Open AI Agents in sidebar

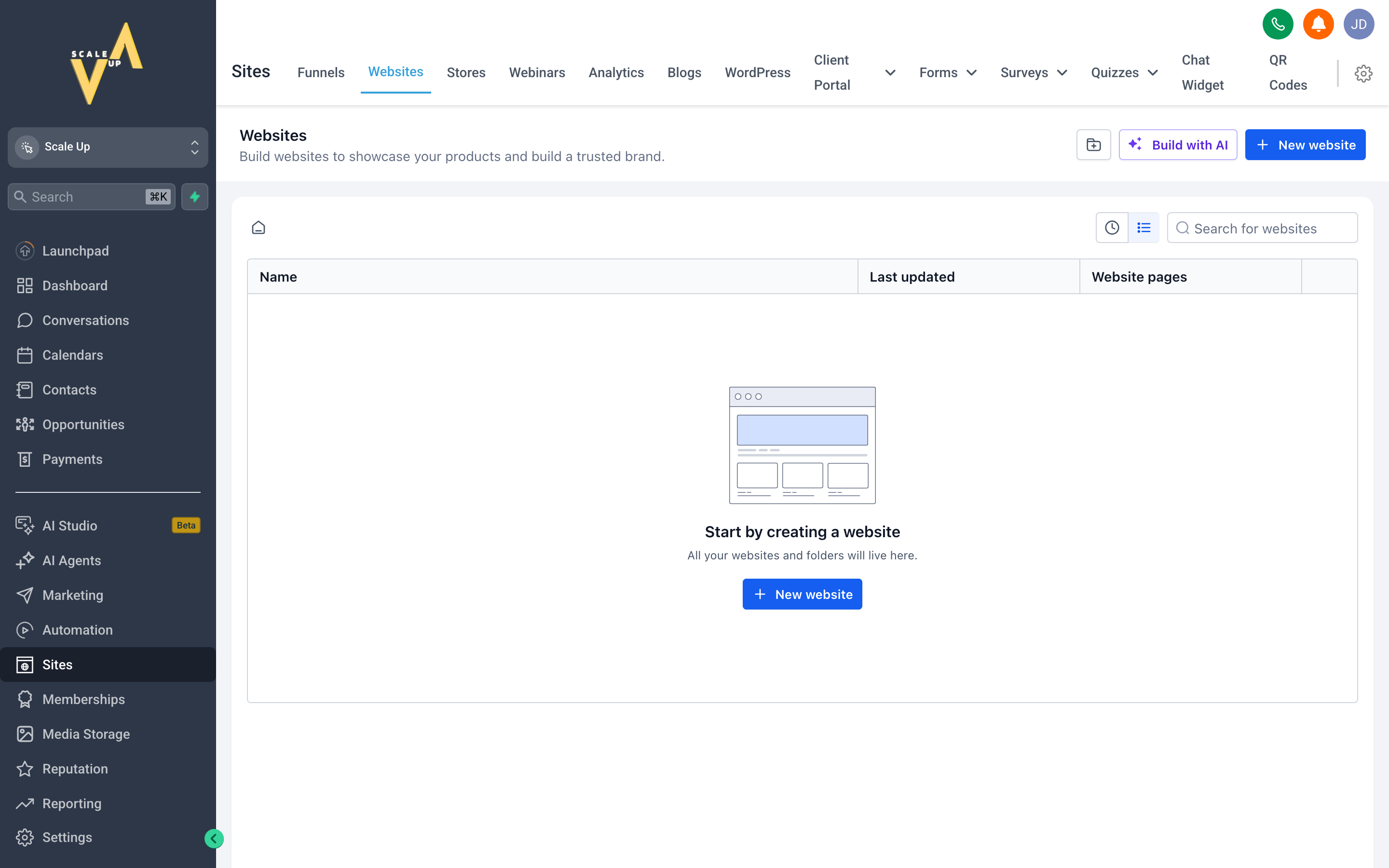click(x=108, y=560)
